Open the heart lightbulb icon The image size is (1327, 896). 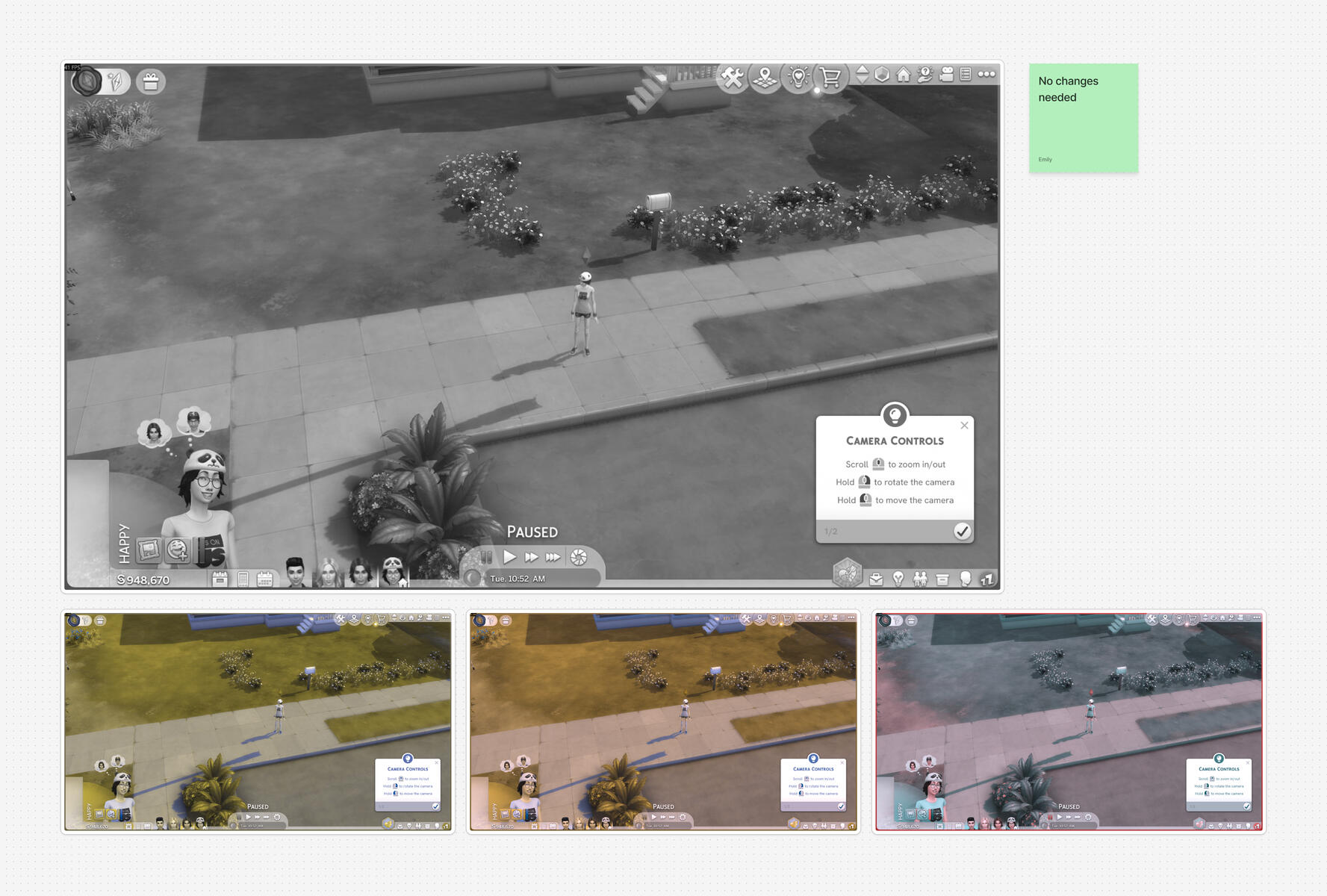coord(798,77)
